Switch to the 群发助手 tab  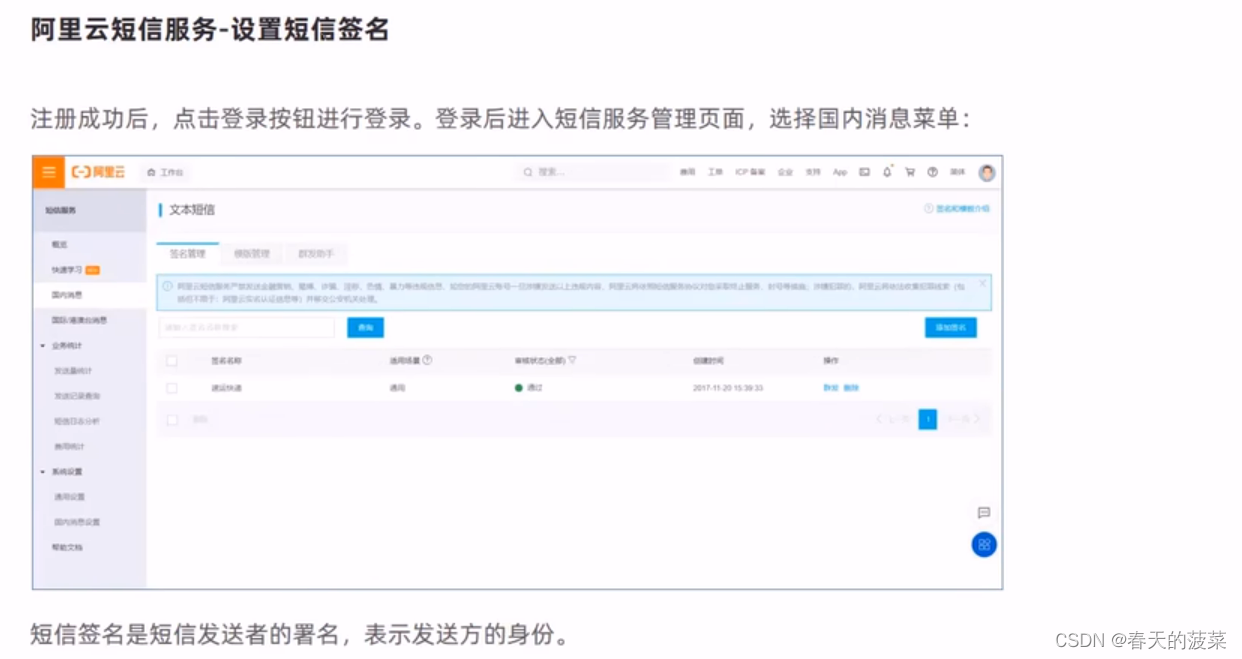pos(316,254)
